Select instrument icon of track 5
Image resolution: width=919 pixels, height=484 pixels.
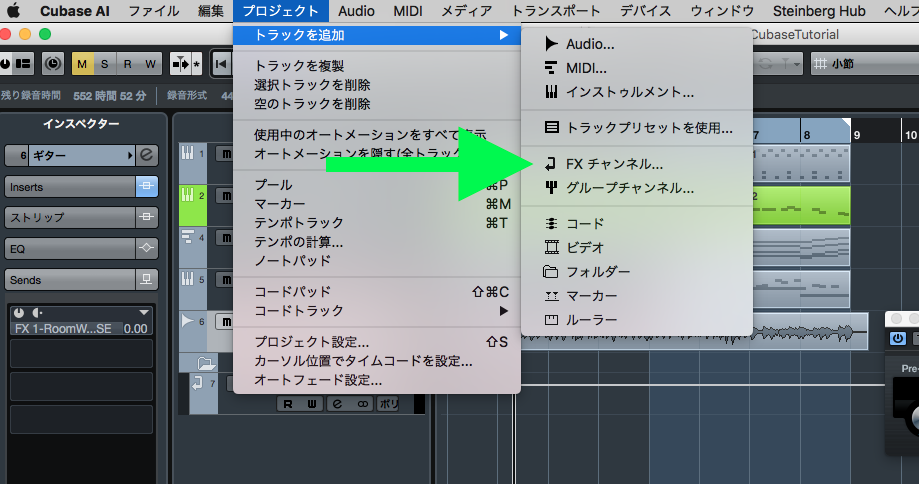pyautogui.click(x=188, y=279)
